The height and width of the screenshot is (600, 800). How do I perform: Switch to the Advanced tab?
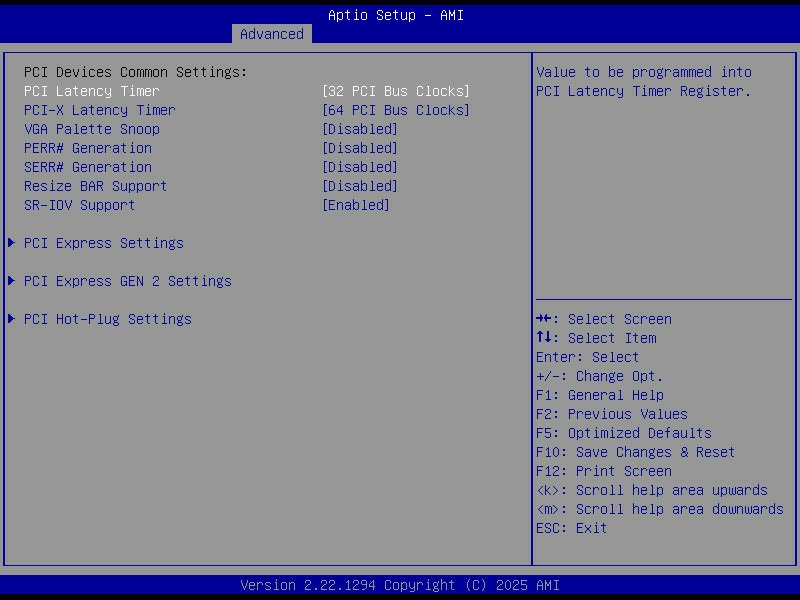coord(272,34)
